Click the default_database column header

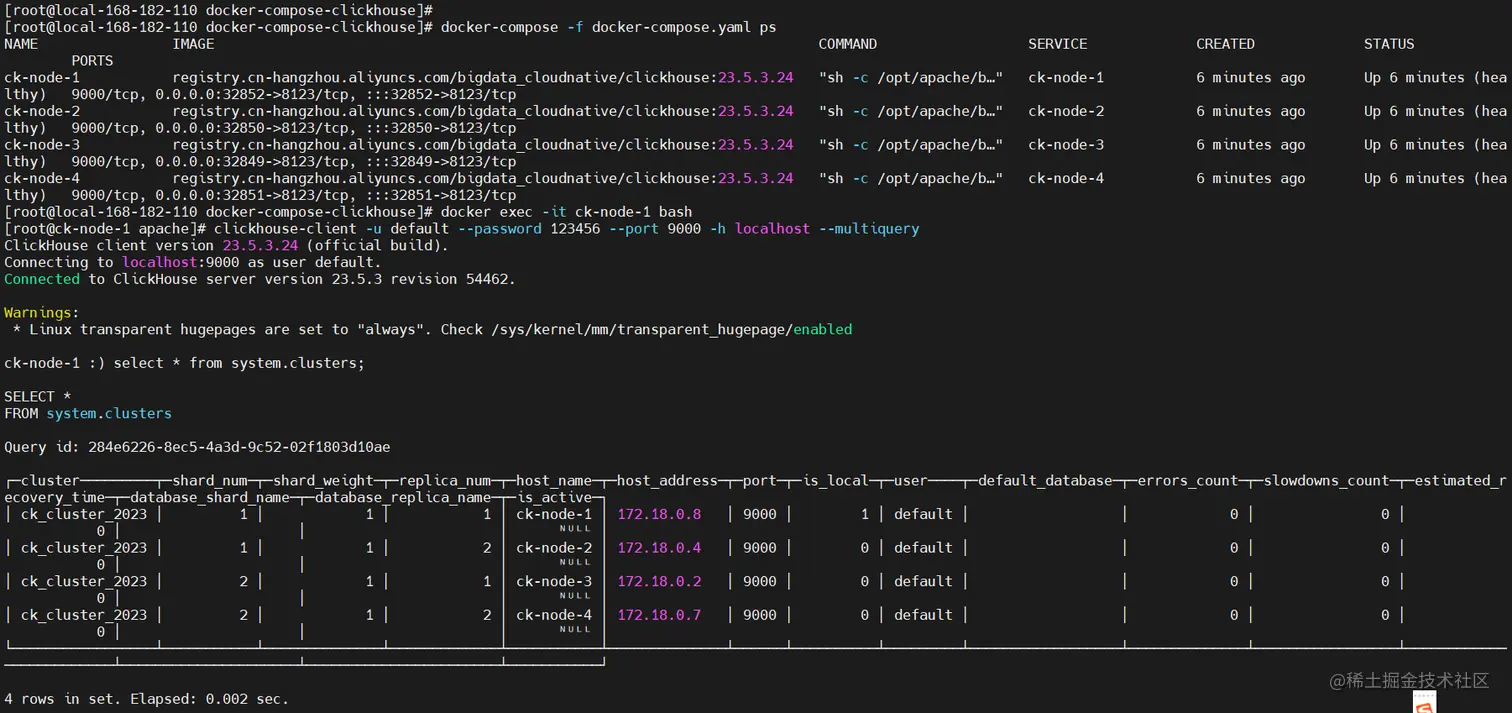(1045, 481)
